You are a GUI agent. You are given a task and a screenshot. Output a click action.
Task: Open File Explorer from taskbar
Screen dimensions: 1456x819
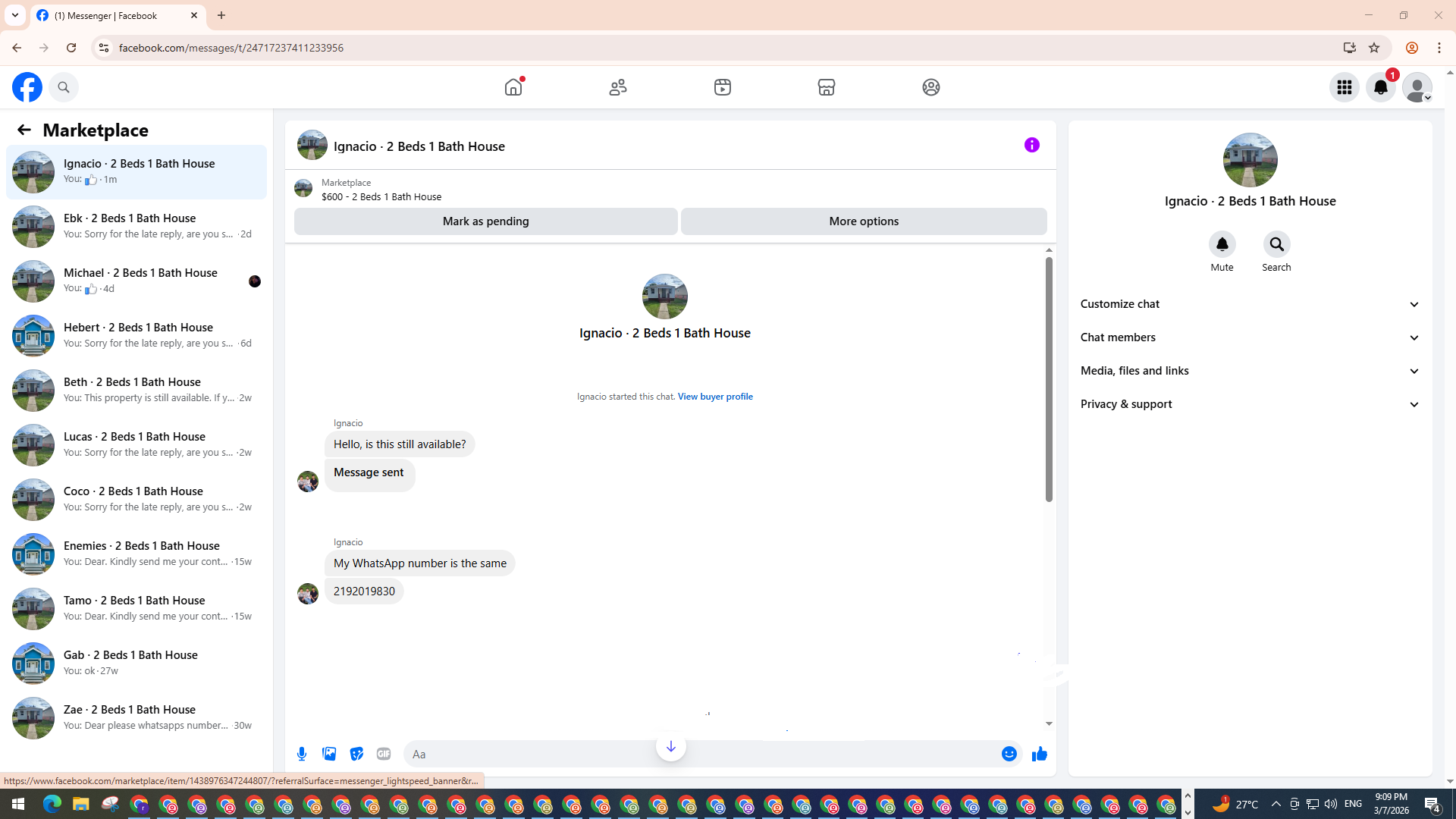[x=81, y=805]
